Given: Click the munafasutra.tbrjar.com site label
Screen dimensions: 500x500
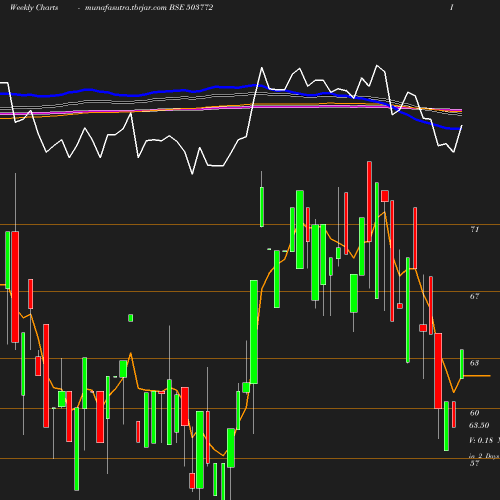Looking at the screenshot, I should [126, 8].
